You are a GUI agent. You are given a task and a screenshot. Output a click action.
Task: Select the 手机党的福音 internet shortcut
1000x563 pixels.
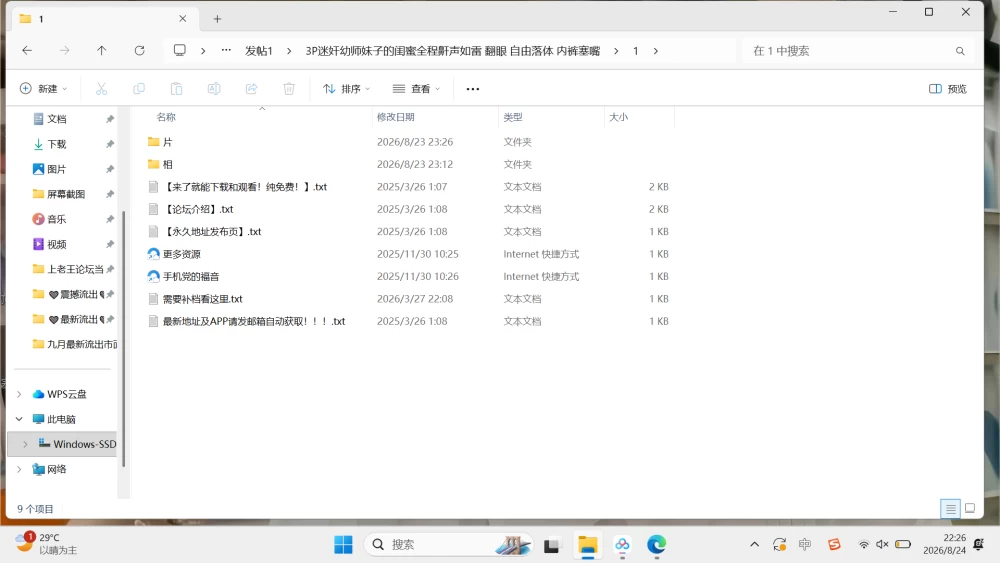191,276
